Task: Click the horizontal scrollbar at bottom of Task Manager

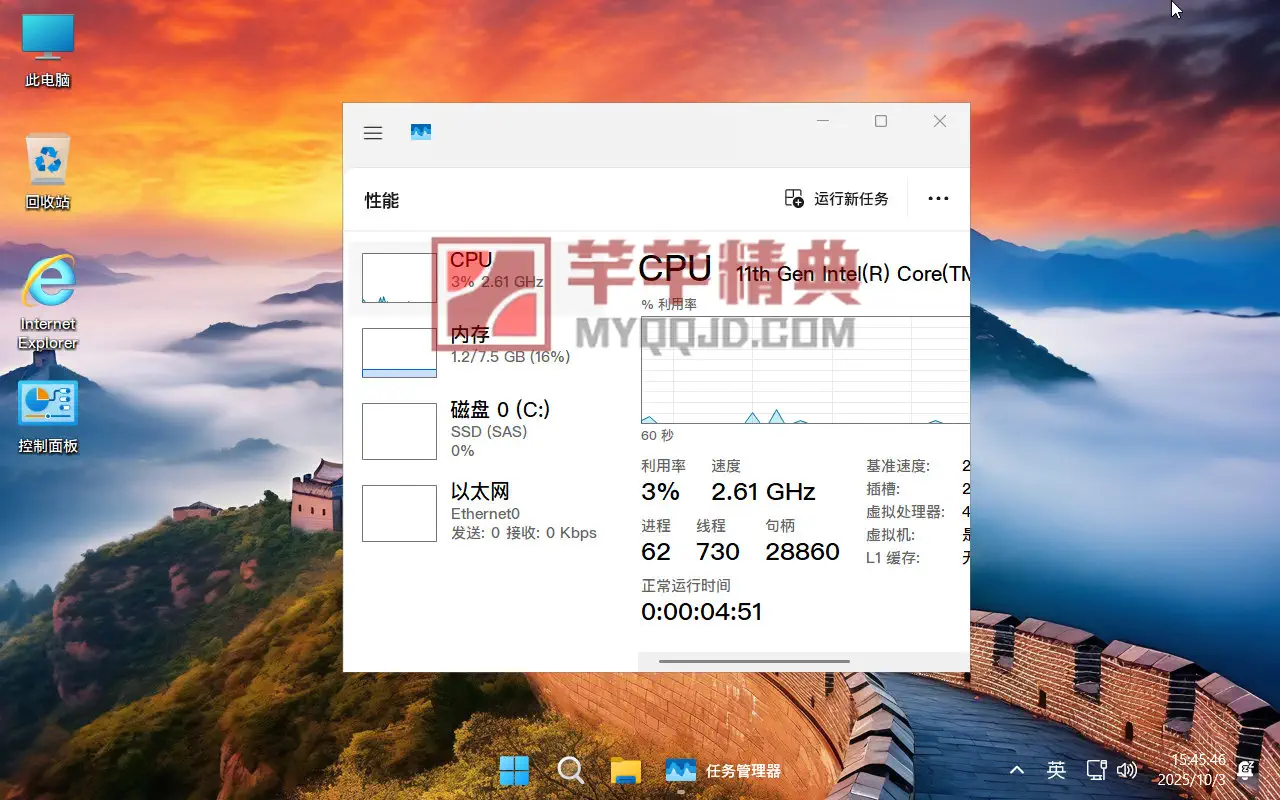Action: pos(754,661)
